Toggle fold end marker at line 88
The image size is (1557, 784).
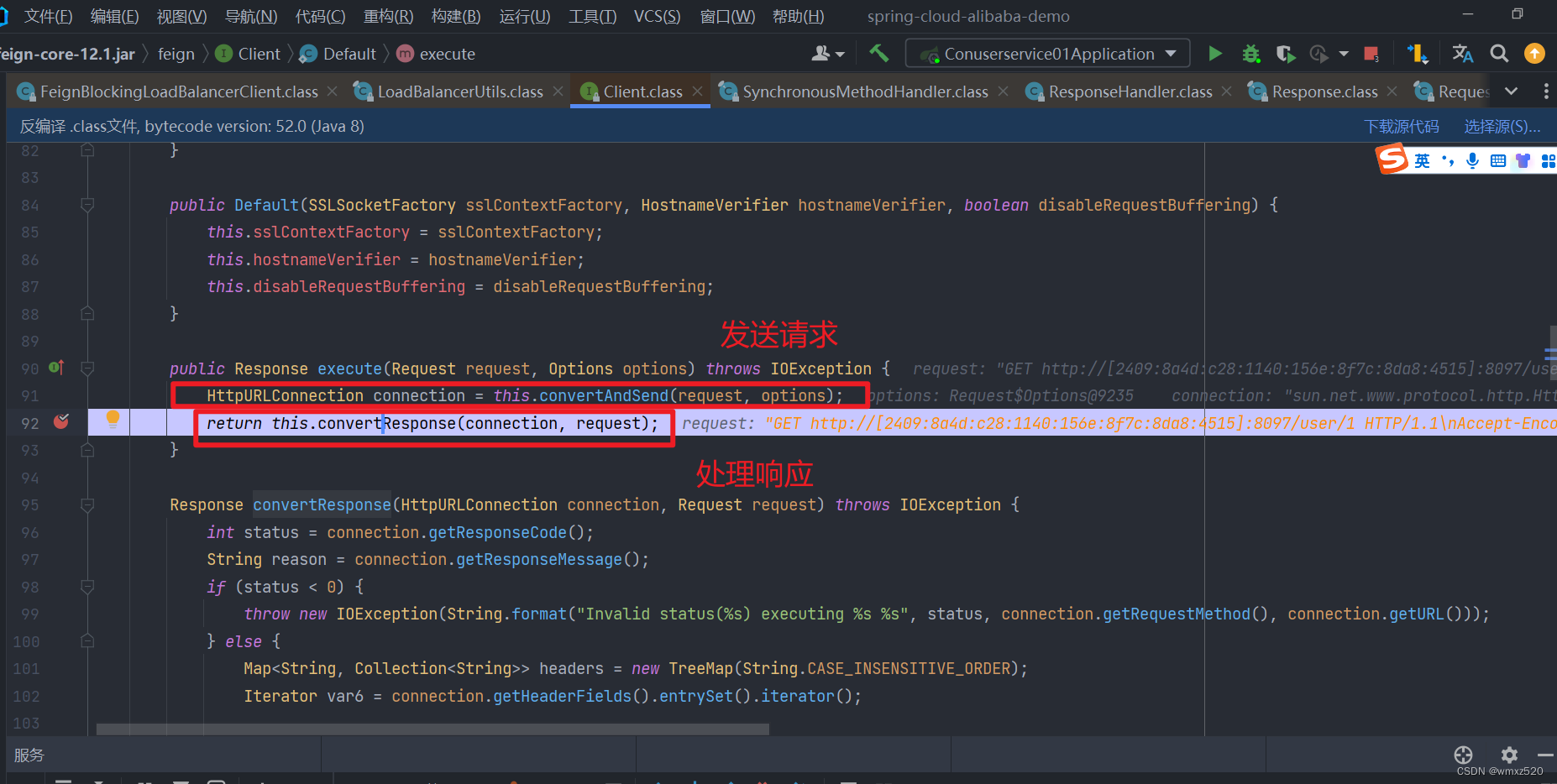(x=87, y=313)
